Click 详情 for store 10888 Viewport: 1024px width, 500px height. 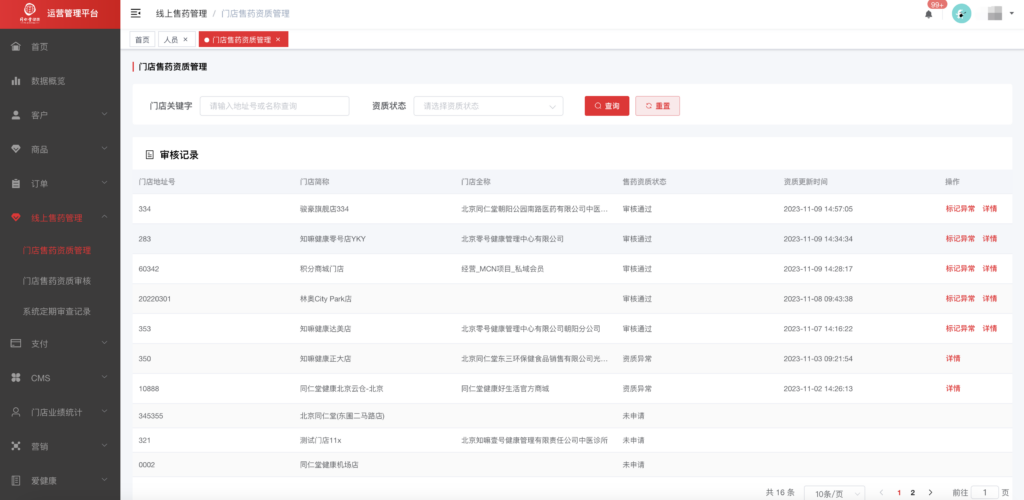point(953,389)
